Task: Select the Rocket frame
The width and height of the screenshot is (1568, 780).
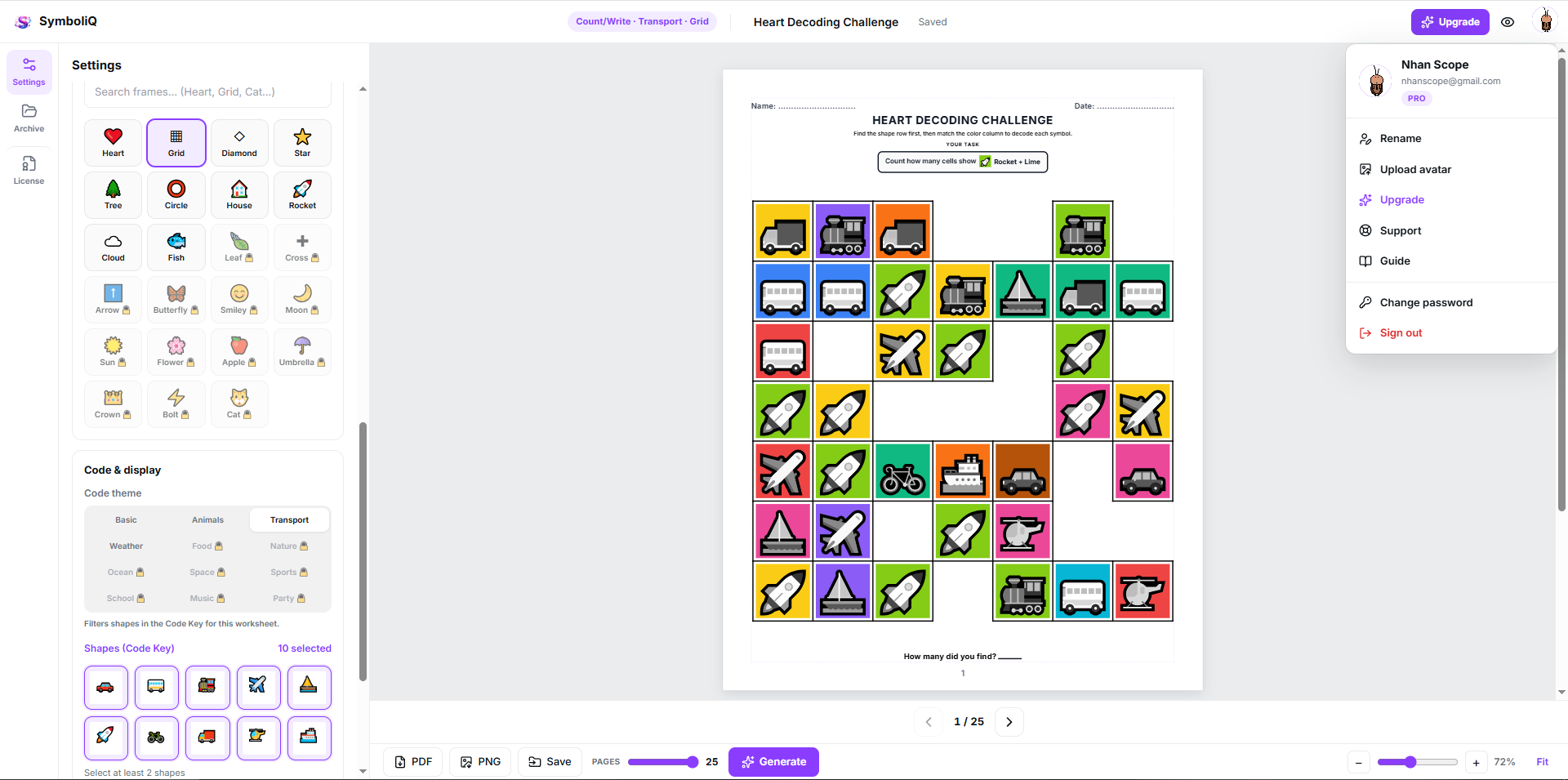Action: [302, 195]
